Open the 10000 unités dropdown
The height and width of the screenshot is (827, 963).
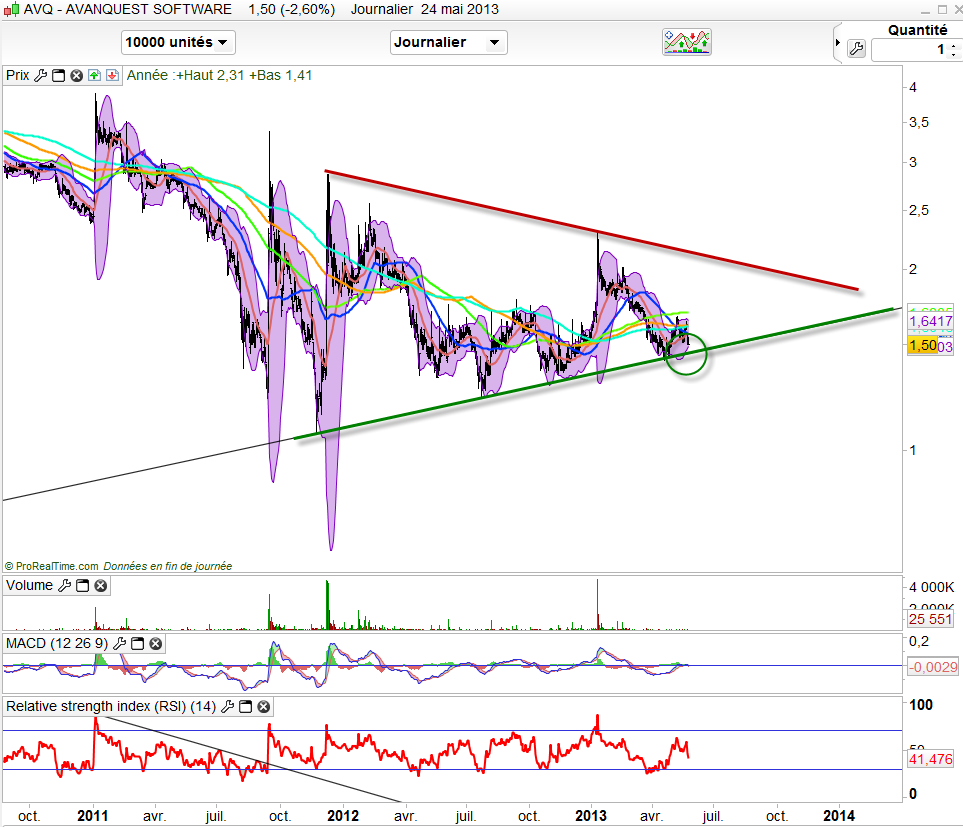[178, 42]
